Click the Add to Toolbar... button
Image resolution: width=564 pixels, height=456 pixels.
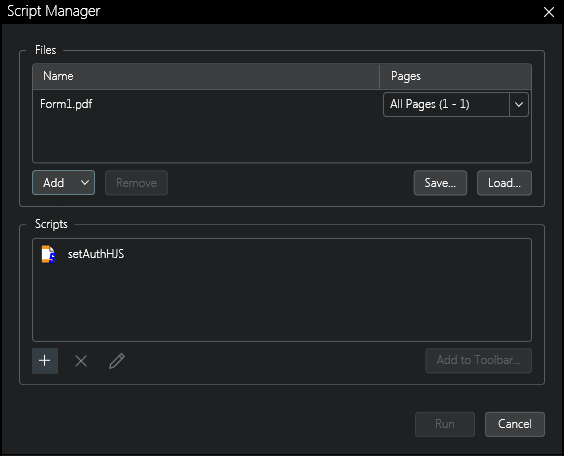[478, 360]
